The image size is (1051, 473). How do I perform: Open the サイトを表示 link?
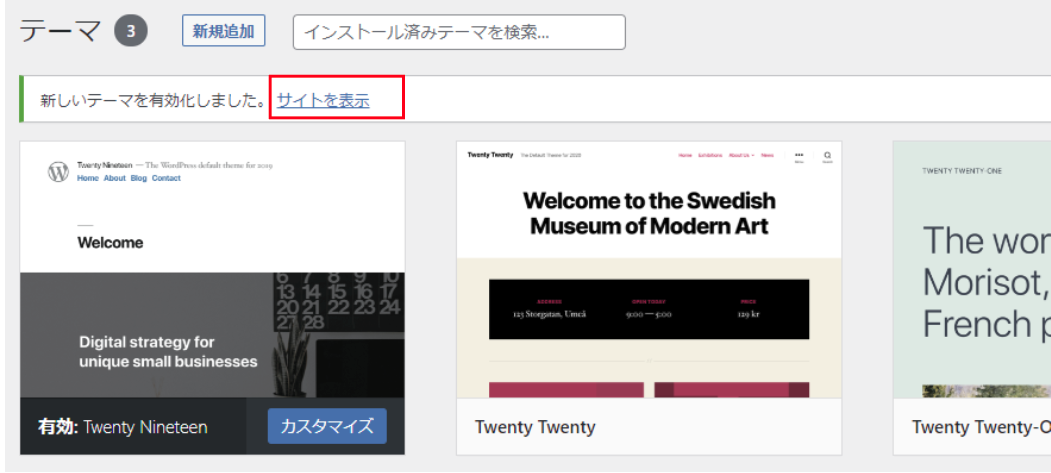pos(323,100)
